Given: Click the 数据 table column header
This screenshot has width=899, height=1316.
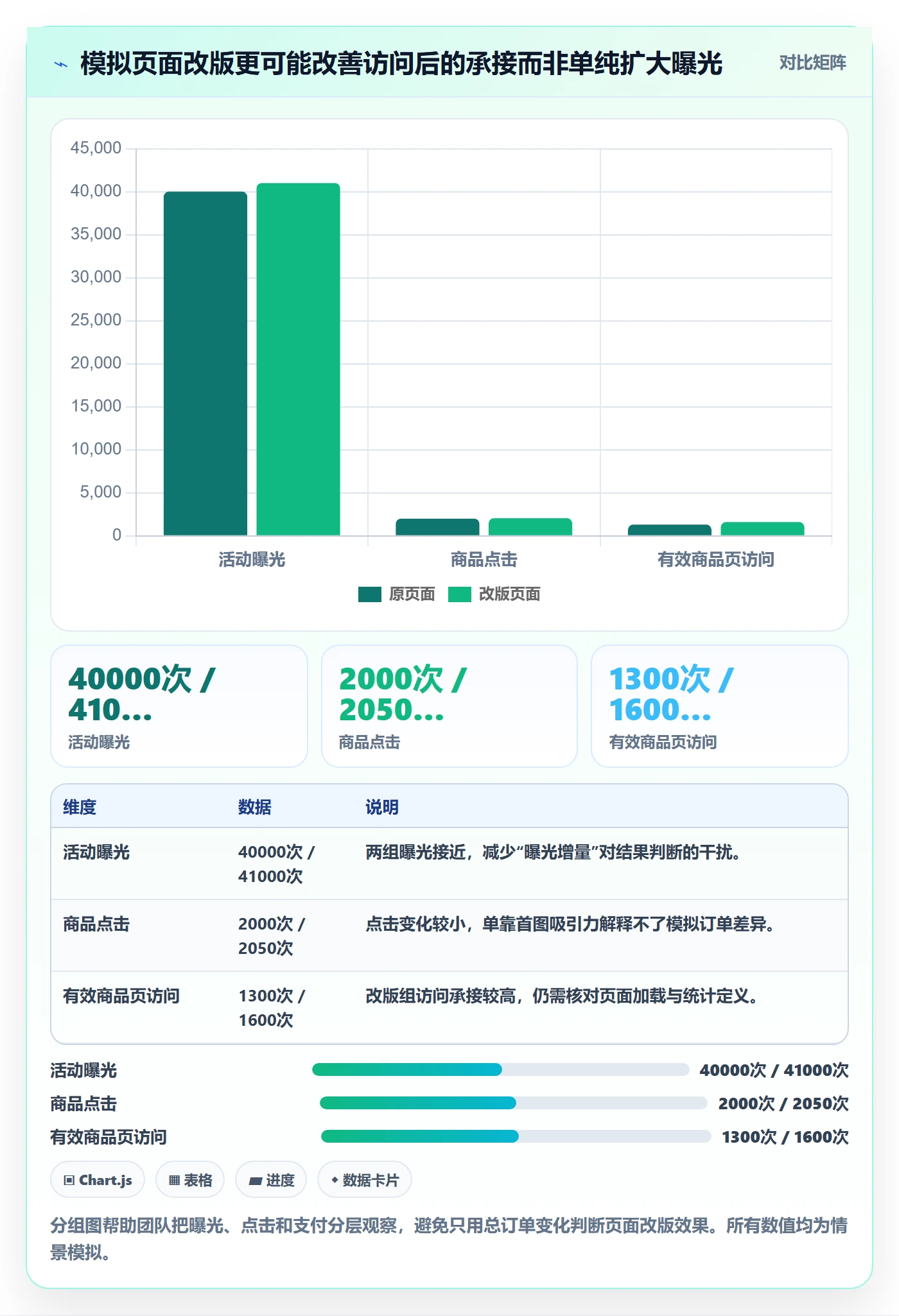Looking at the screenshot, I should click(x=255, y=807).
